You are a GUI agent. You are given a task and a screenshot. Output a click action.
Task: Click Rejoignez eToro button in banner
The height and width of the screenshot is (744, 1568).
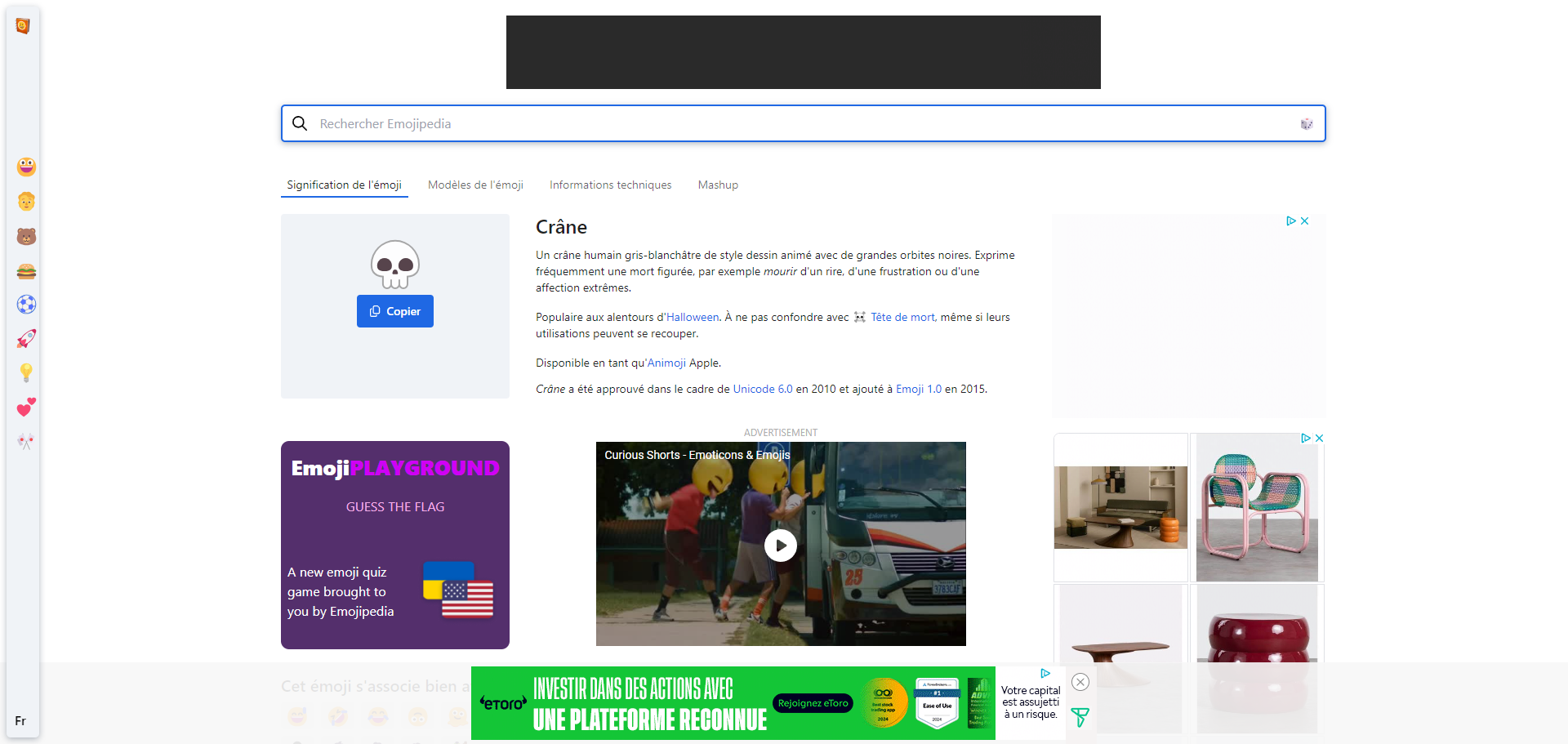(x=813, y=703)
